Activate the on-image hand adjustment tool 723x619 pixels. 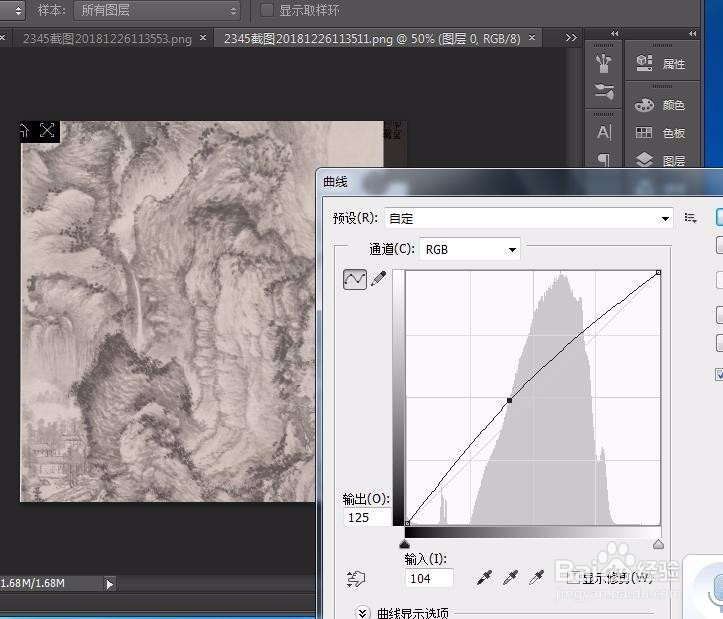click(x=356, y=578)
